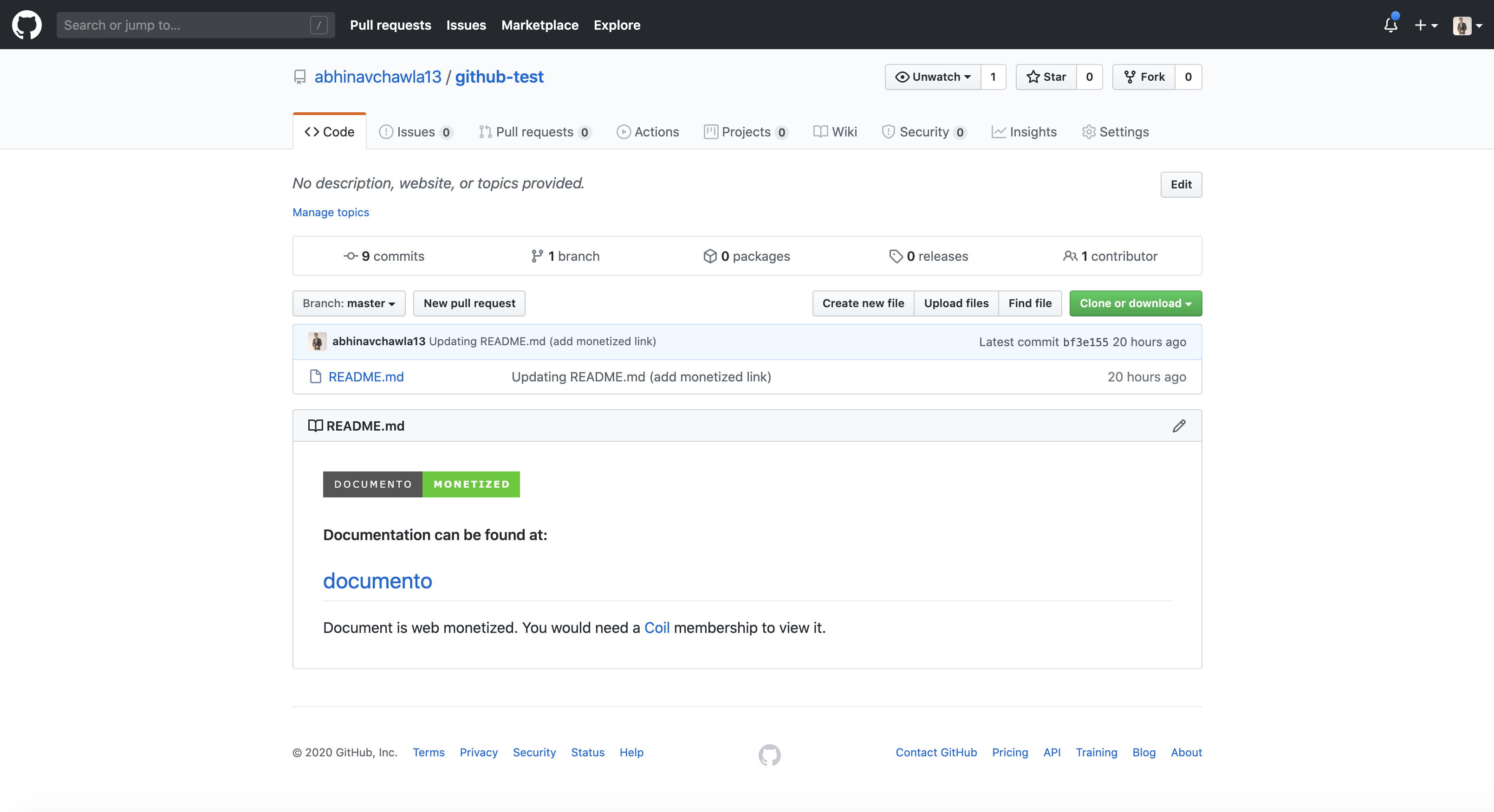Expand Clone or download dropdown
This screenshot has height=812, width=1494.
tap(1135, 303)
